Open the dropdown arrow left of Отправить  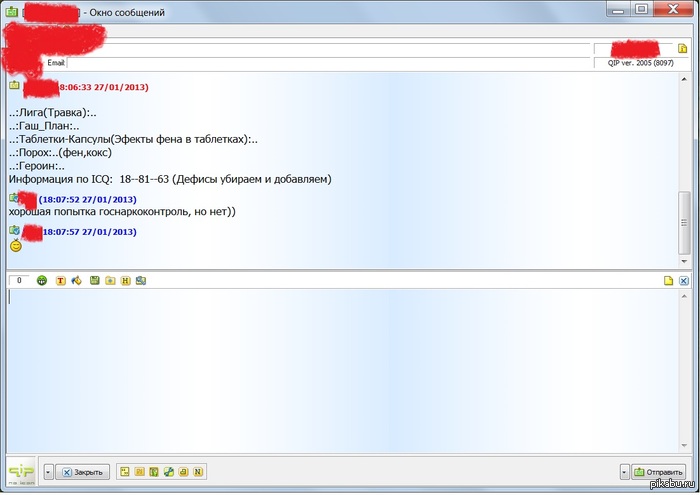[625, 472]
